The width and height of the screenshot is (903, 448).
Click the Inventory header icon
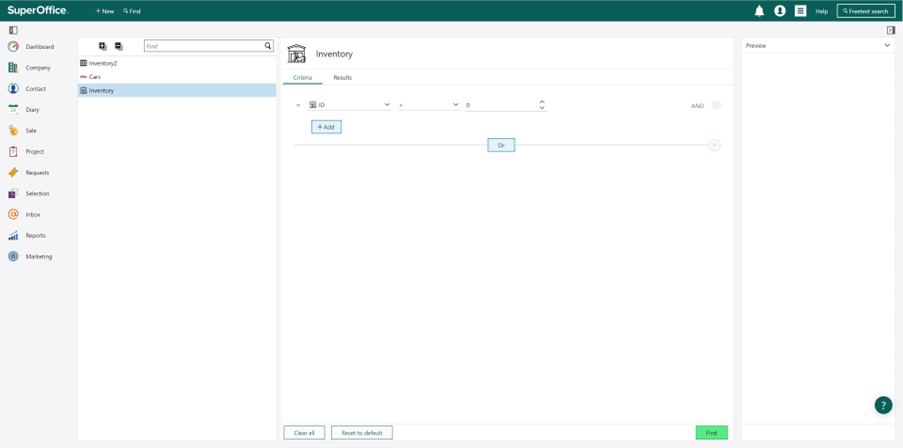point(297,53)
